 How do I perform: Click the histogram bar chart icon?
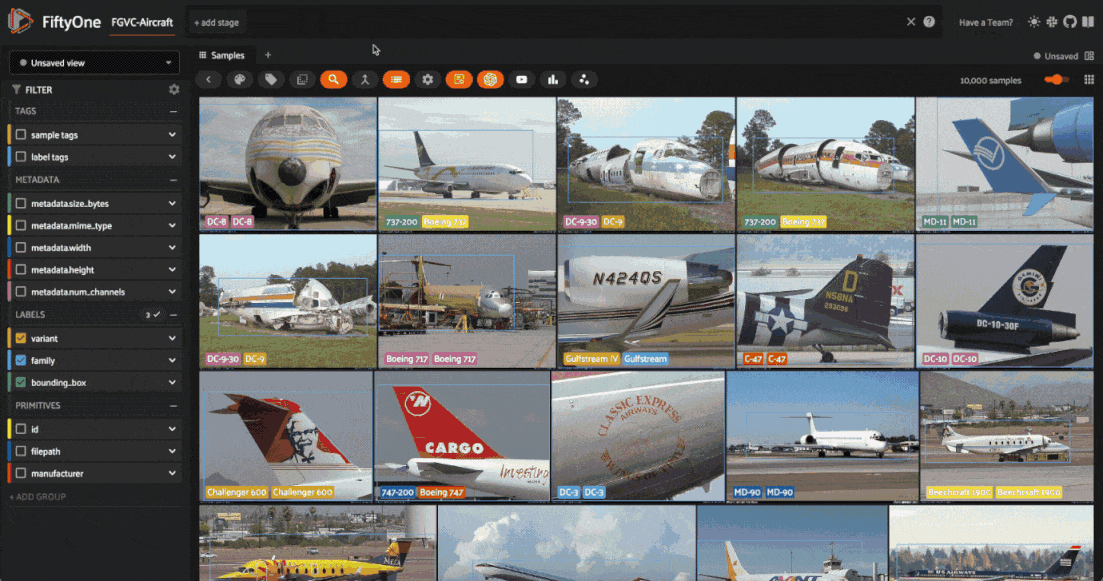click(x=552, y=79)
